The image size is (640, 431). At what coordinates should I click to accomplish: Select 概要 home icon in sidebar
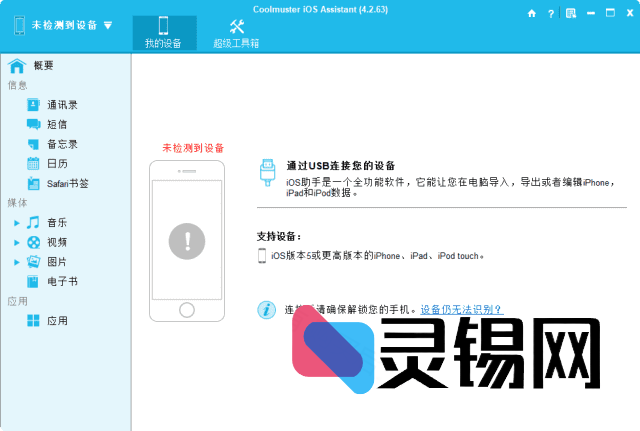[17, 66]
